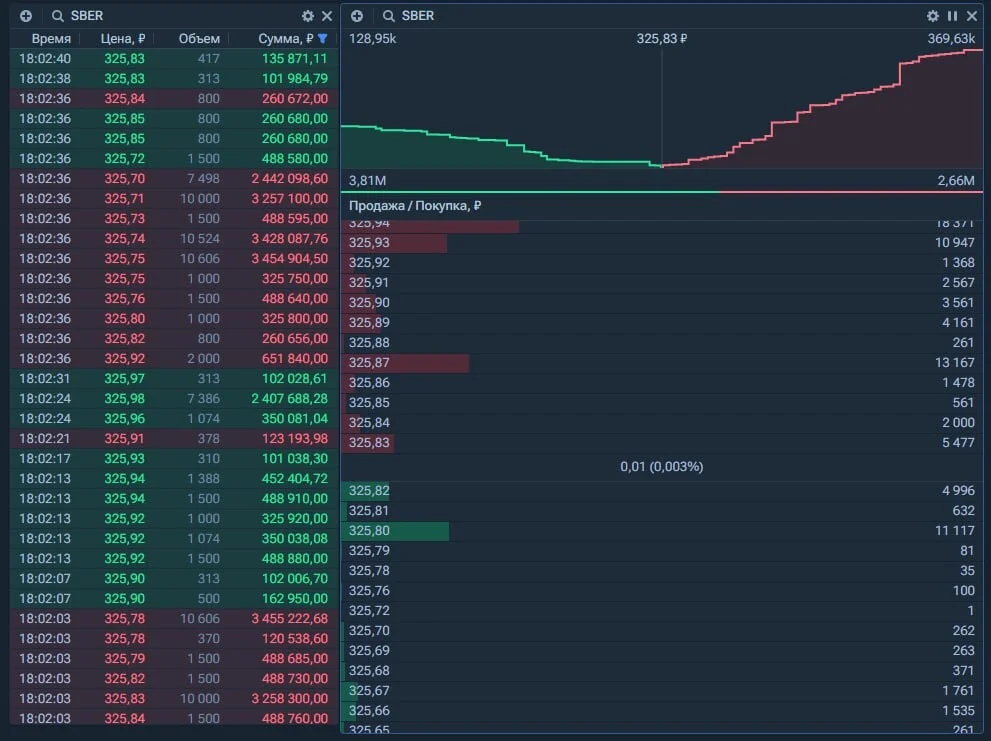Click SBER ticker field in order book panel
The height and width of the screenshot is (741, 991).
click(x=418, y=16)
